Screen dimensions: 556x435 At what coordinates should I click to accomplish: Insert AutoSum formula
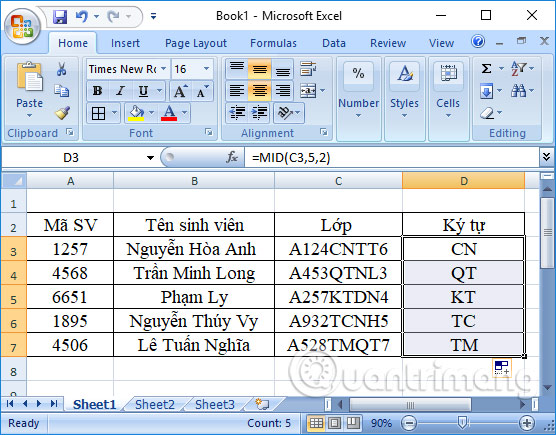[486, 68]
